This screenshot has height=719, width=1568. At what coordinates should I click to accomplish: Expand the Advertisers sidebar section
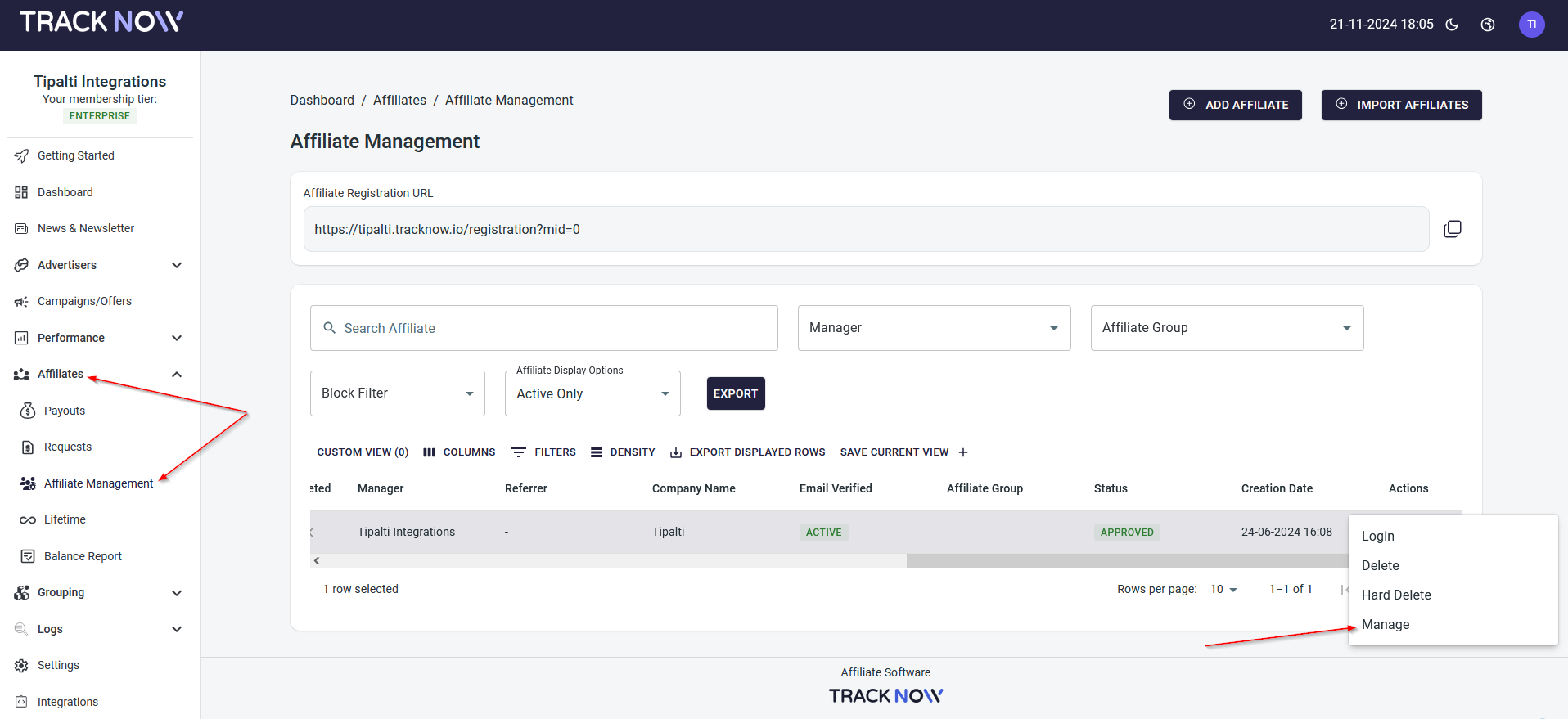point(177,265)
